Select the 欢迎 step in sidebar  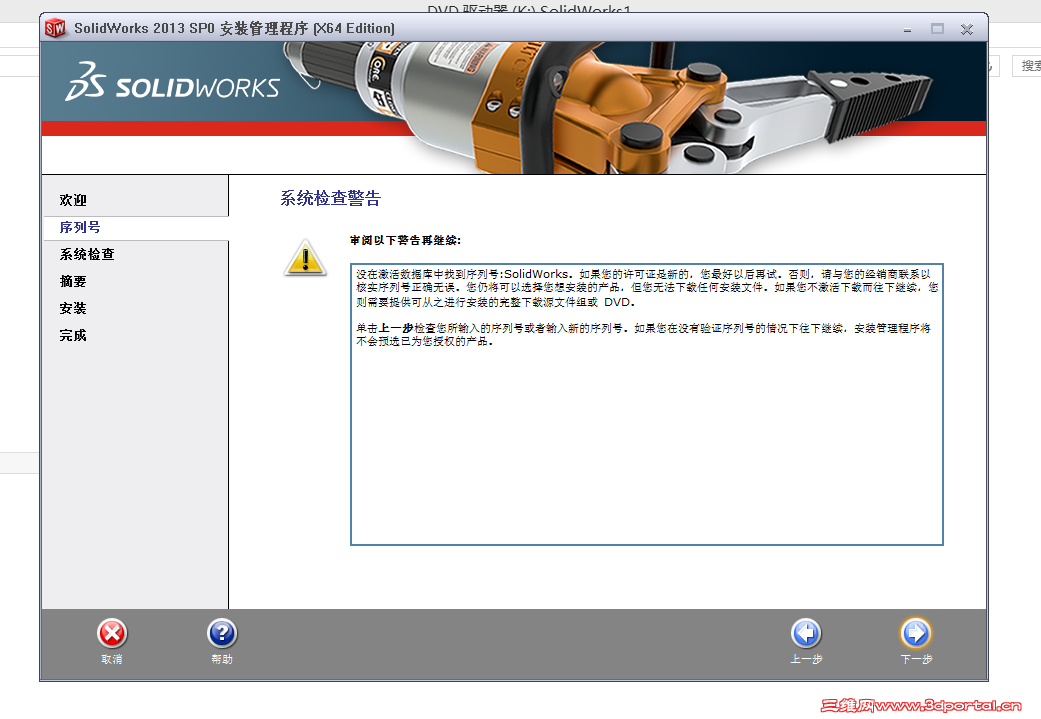[73, 200]
